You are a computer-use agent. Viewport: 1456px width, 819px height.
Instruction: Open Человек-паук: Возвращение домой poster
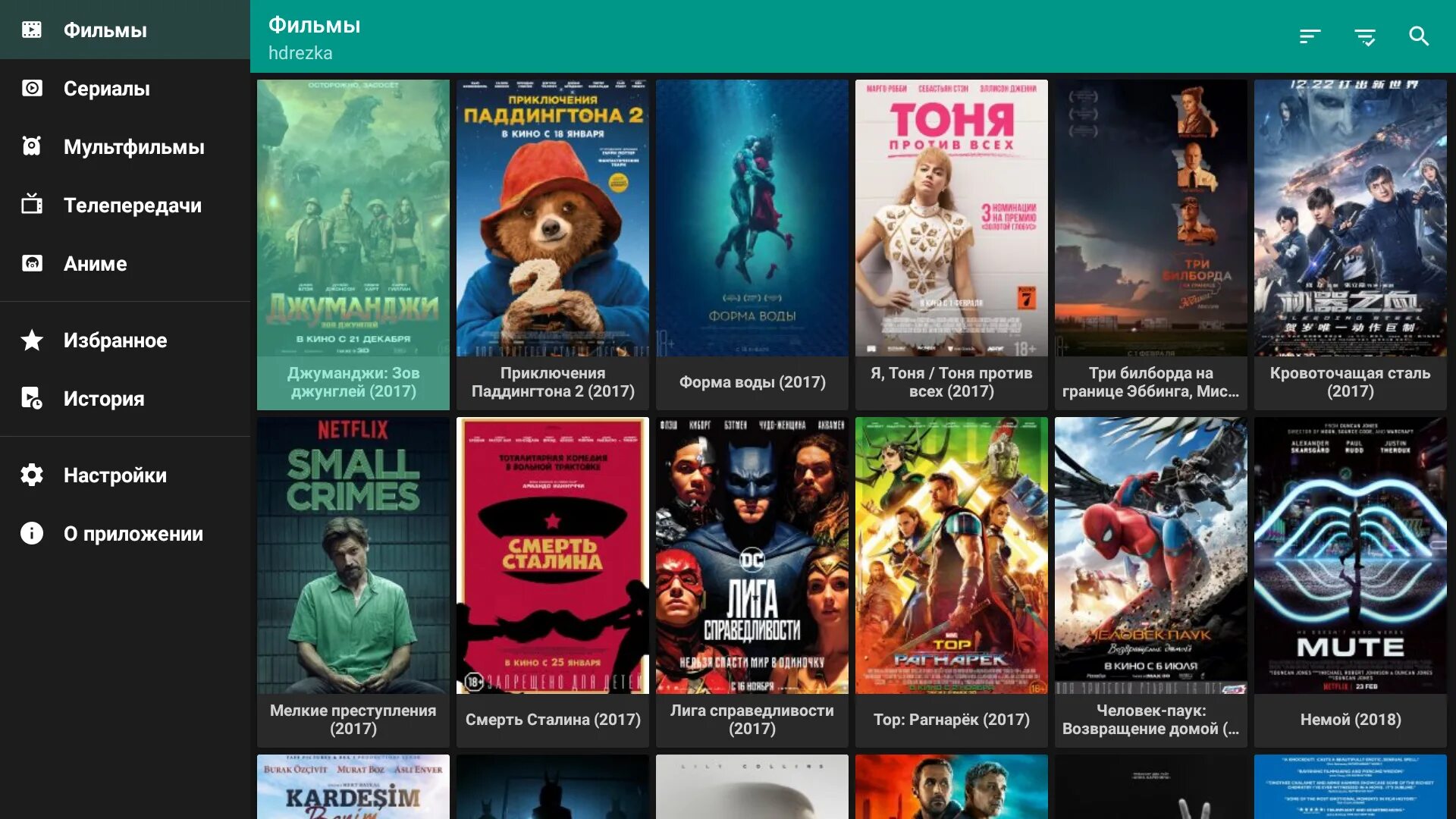click(x=1151, y=555)
